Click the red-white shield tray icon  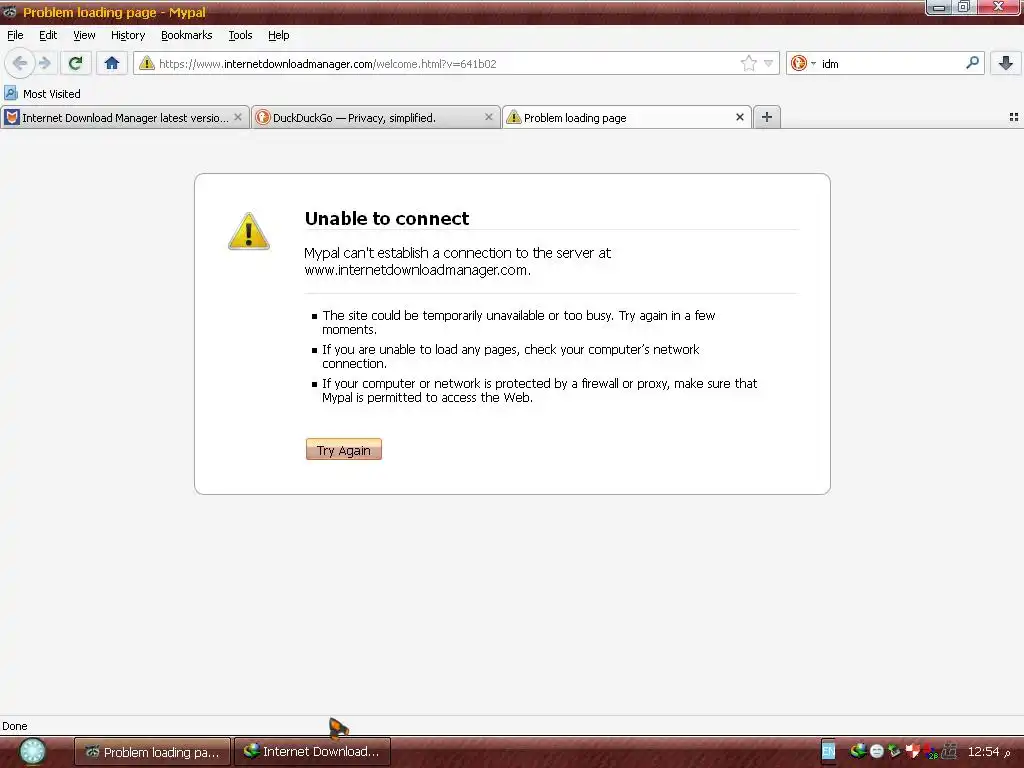pos(912,751)
